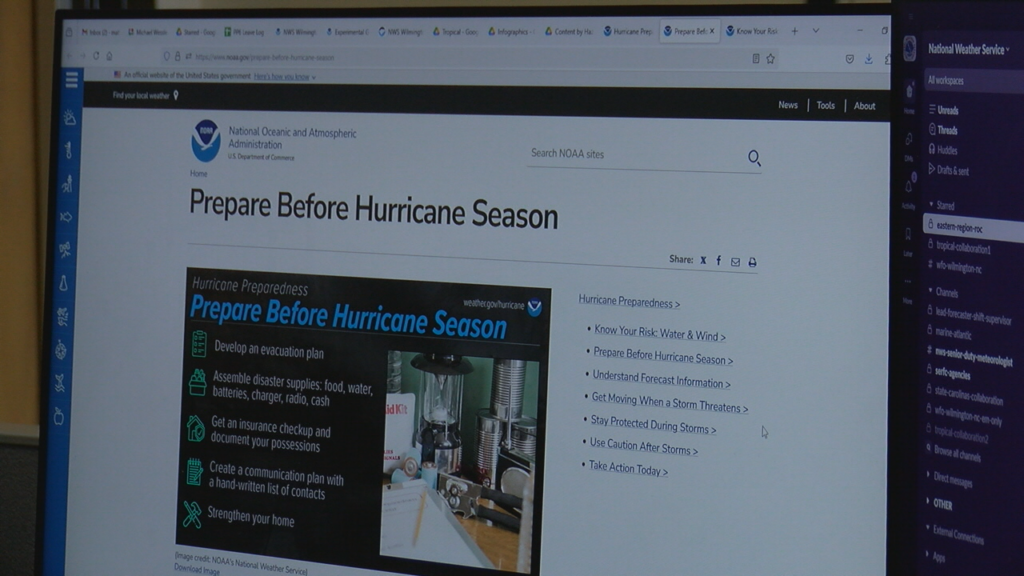Open list all tabs dropdown arrow
Viewport: 1024px width, 576px height.
coord(816,31)
